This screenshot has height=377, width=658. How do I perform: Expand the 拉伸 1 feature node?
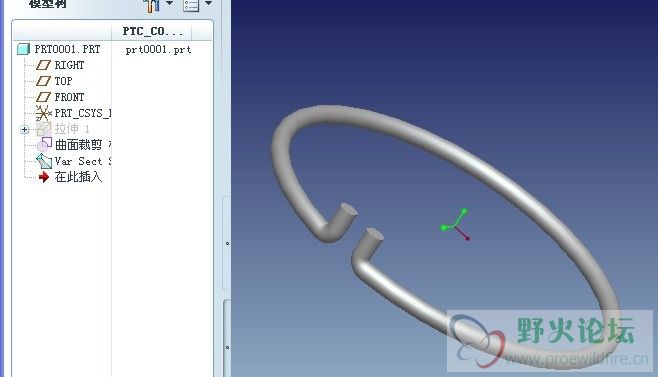coord(24,129)
